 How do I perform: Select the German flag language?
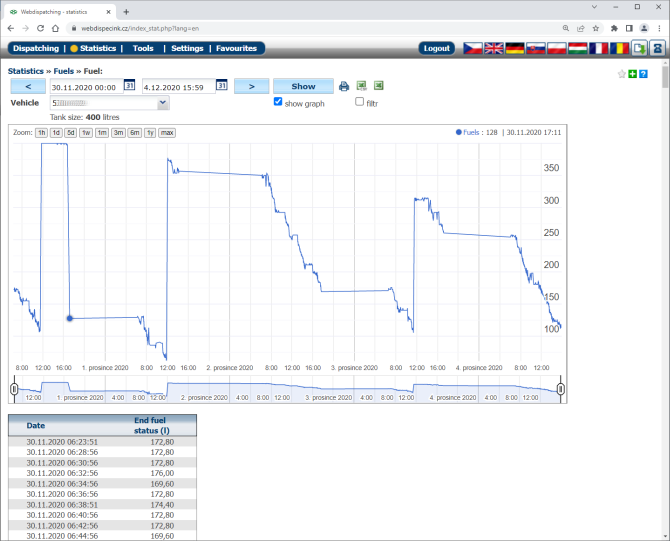(x=515, y=48)
